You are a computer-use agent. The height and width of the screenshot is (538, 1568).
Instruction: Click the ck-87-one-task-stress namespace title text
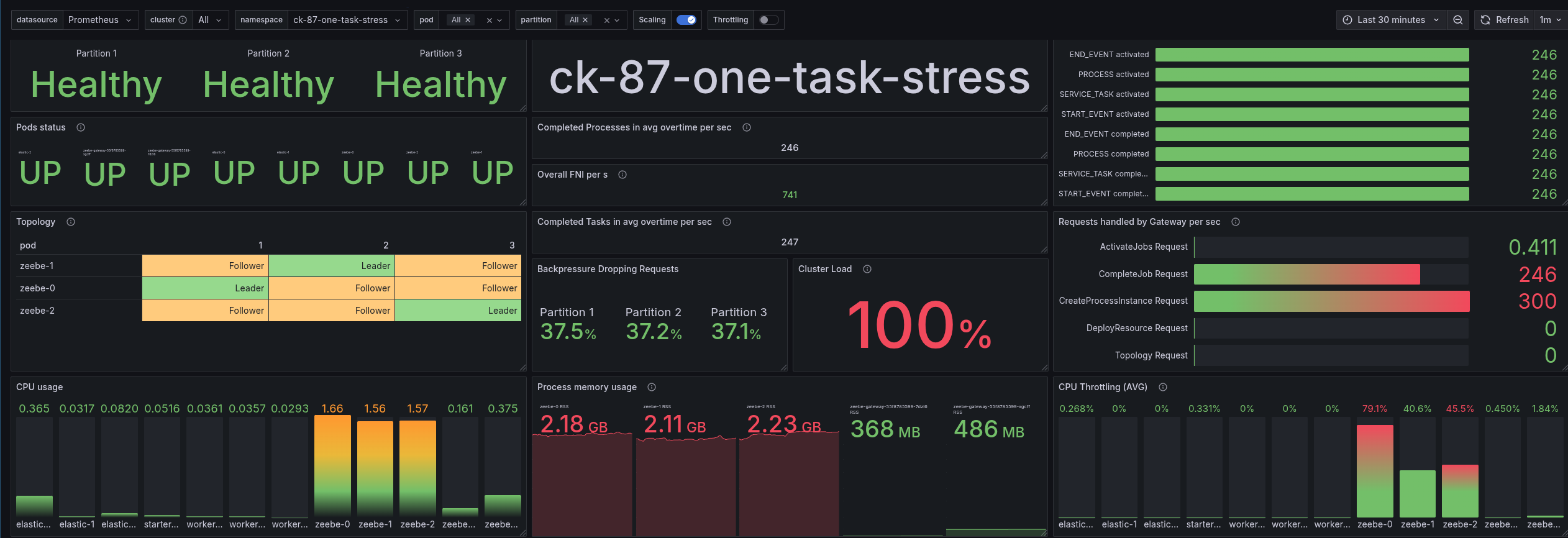point(790,78)
